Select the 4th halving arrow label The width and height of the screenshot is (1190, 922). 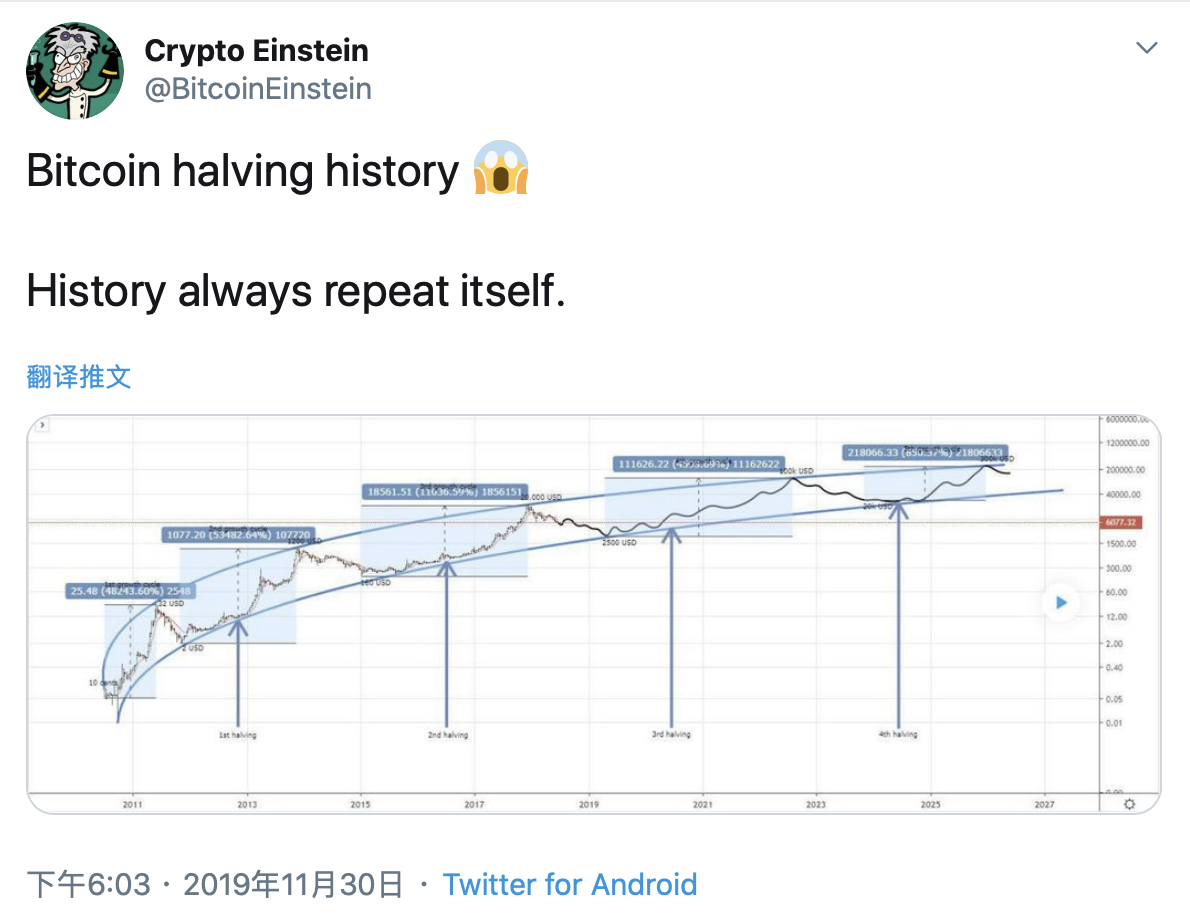coord(898,734)
